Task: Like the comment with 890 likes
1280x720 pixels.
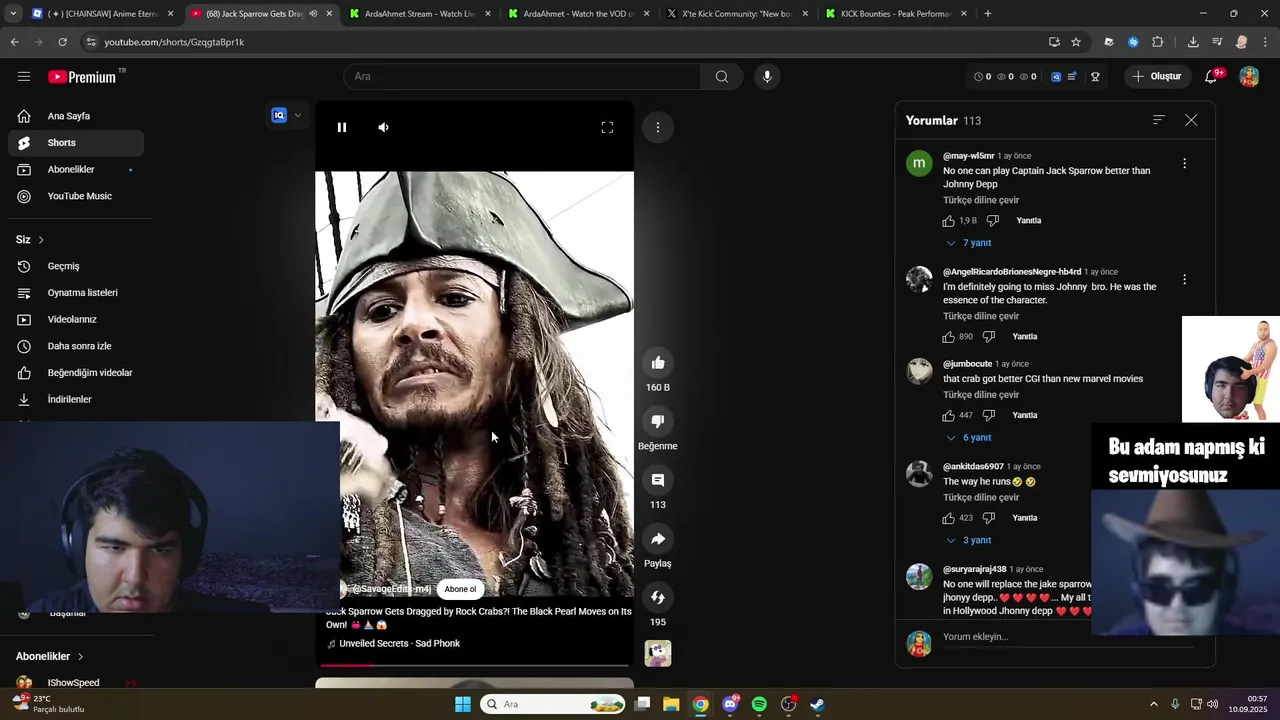Action: coord(948,337)
